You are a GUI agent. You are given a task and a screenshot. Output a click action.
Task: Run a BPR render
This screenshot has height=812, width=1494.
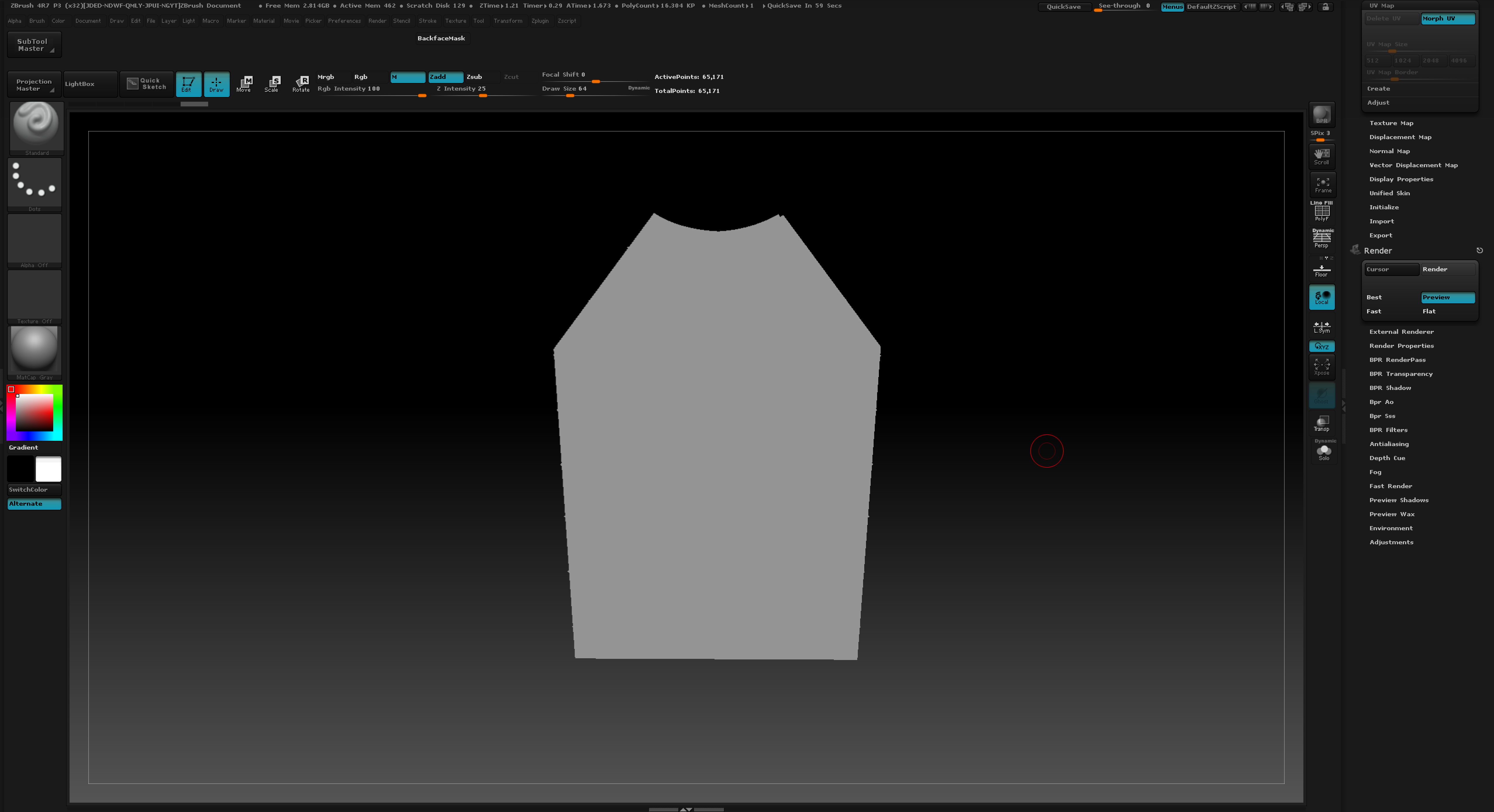[1322, 114]
